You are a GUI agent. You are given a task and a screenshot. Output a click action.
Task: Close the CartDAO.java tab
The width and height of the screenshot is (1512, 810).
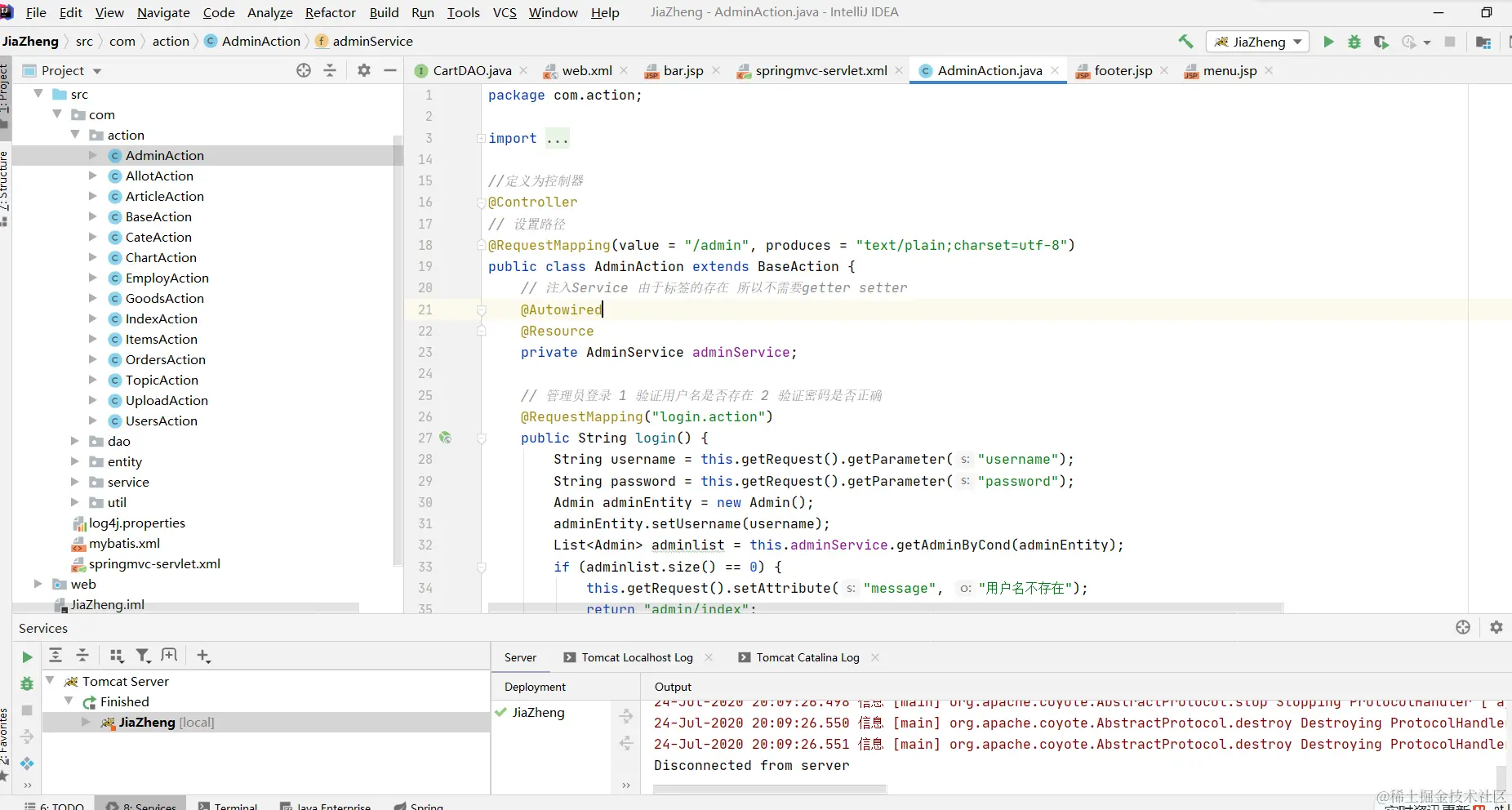523,70
